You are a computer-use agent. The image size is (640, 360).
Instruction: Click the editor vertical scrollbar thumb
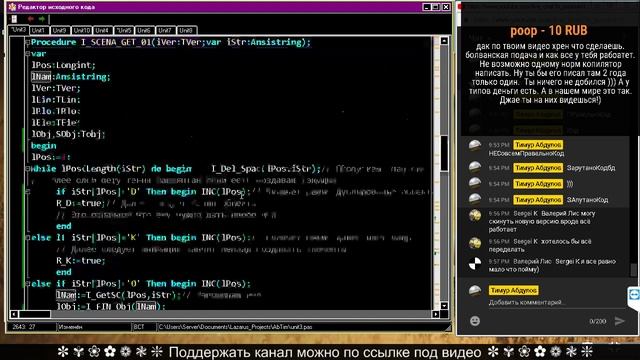tap(444, 153)
